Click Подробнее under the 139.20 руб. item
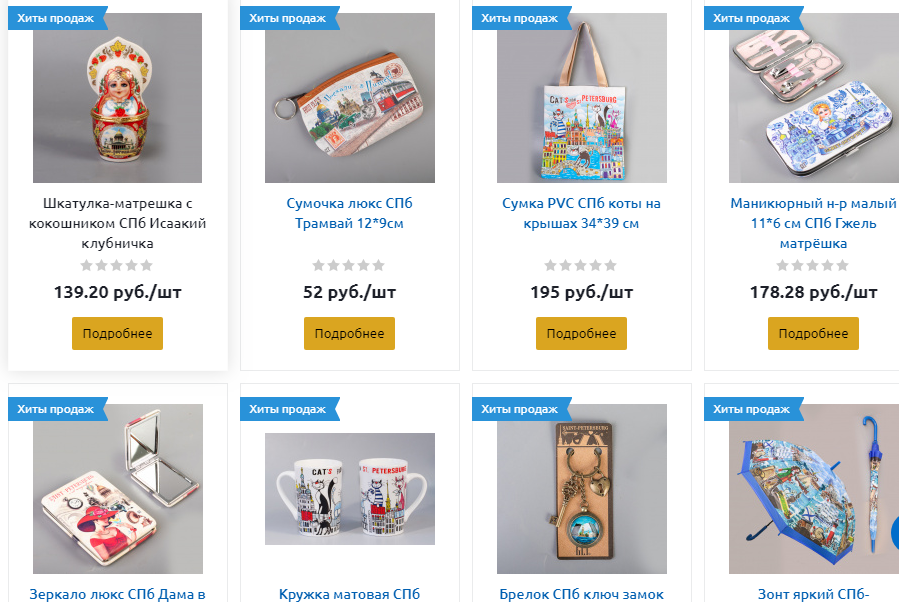 pos(118,333)
